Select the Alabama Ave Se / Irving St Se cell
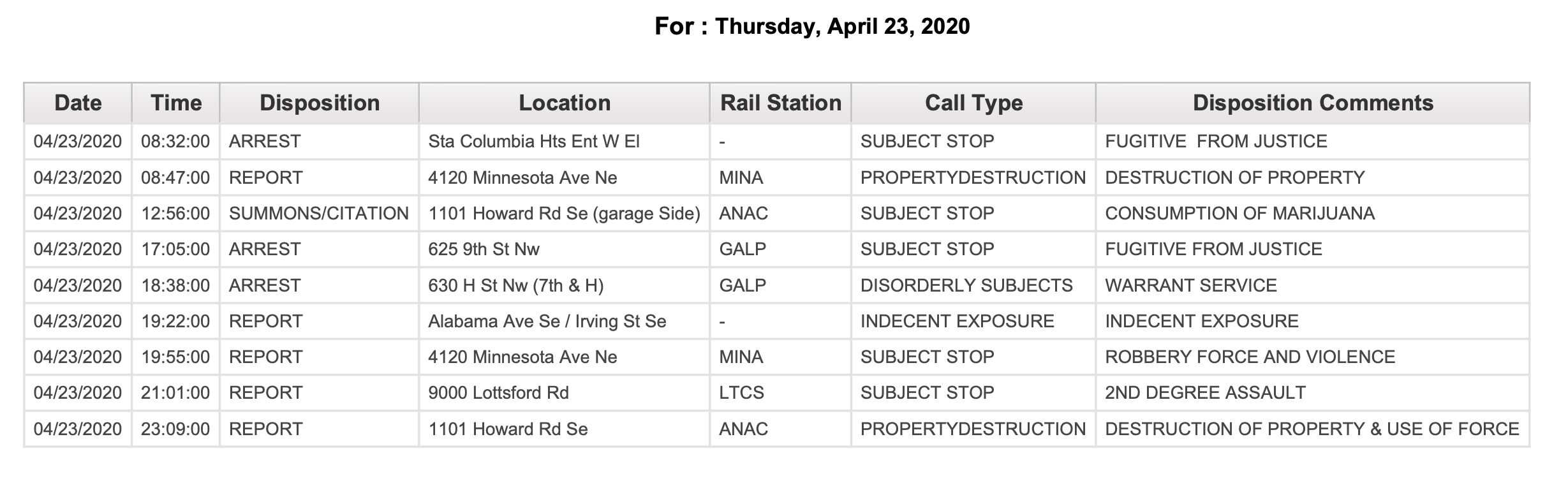The height and width of the screenshot is (490, 1568). (x=565, y=321)
